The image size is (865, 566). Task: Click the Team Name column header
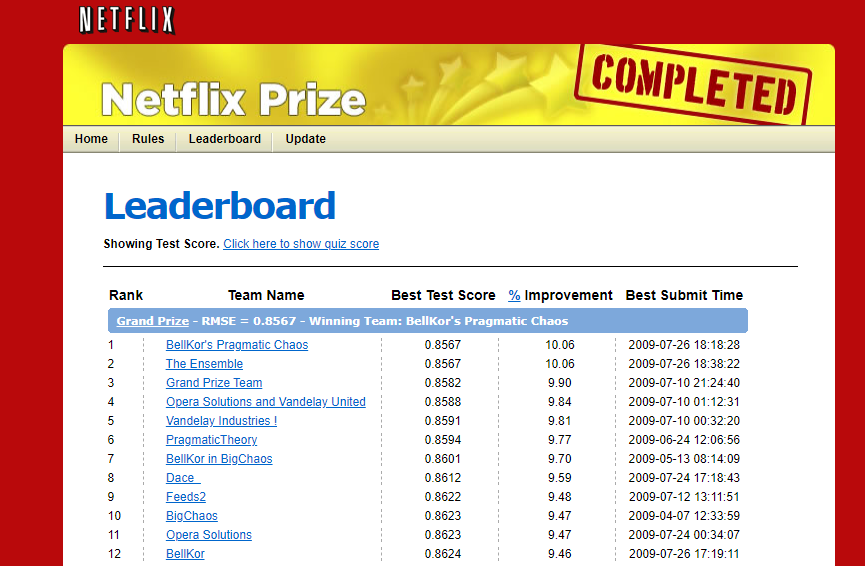click(x=266, y=295)
